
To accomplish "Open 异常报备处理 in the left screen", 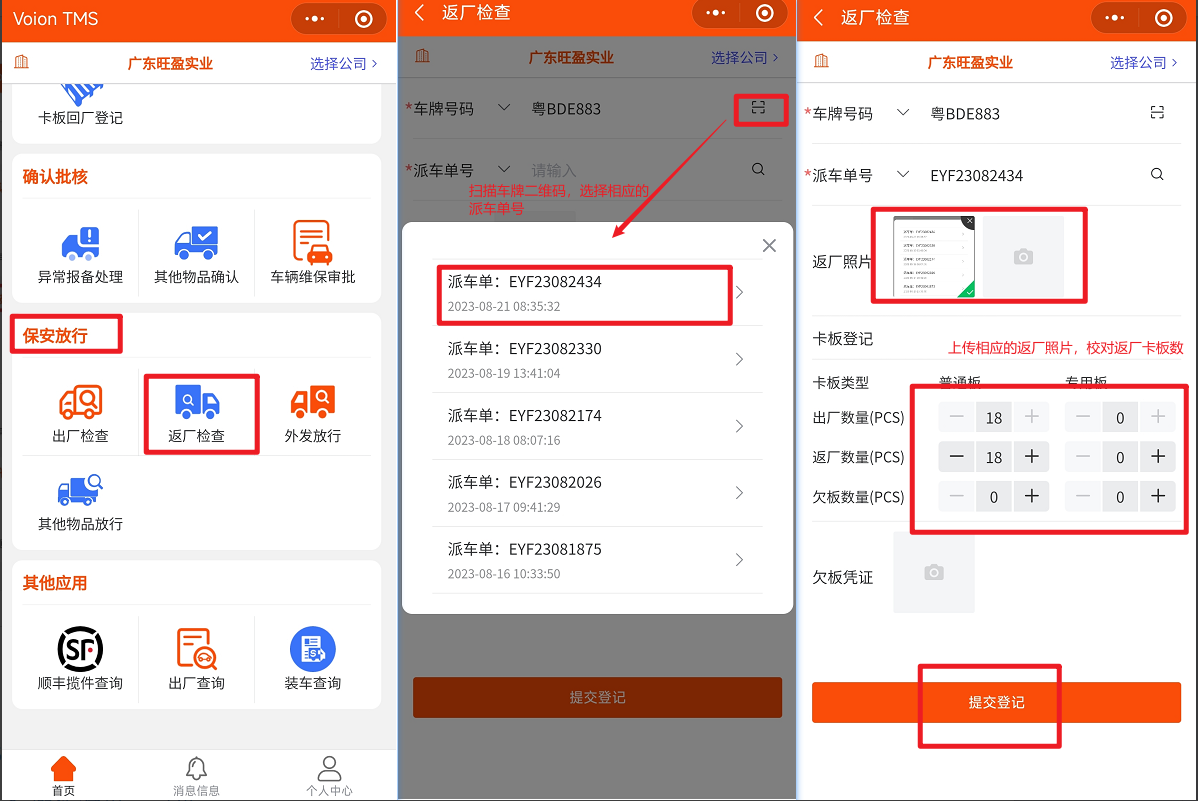I will click(x=80, y=255).
